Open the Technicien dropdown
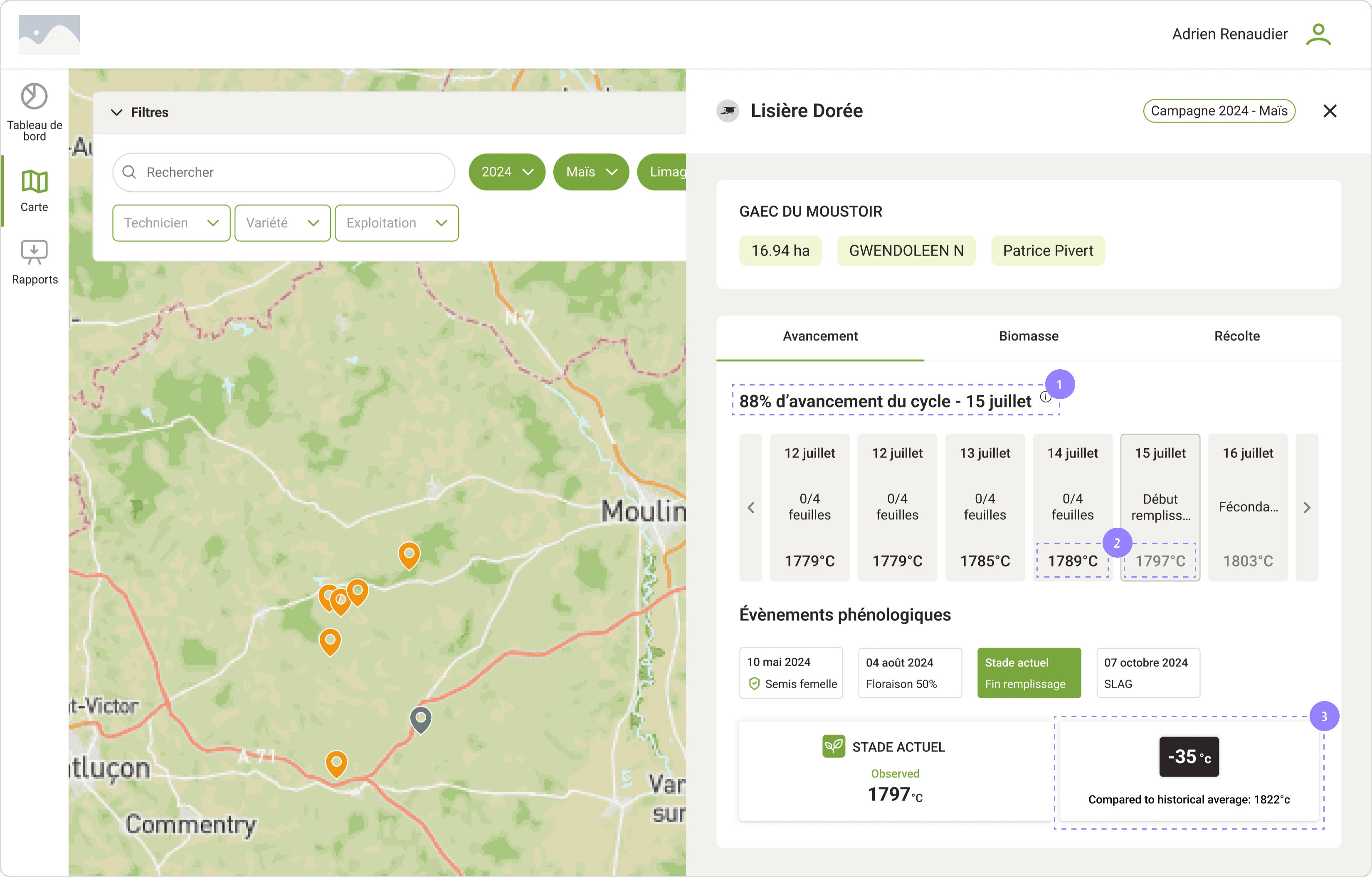 click(x=171, y=223)
